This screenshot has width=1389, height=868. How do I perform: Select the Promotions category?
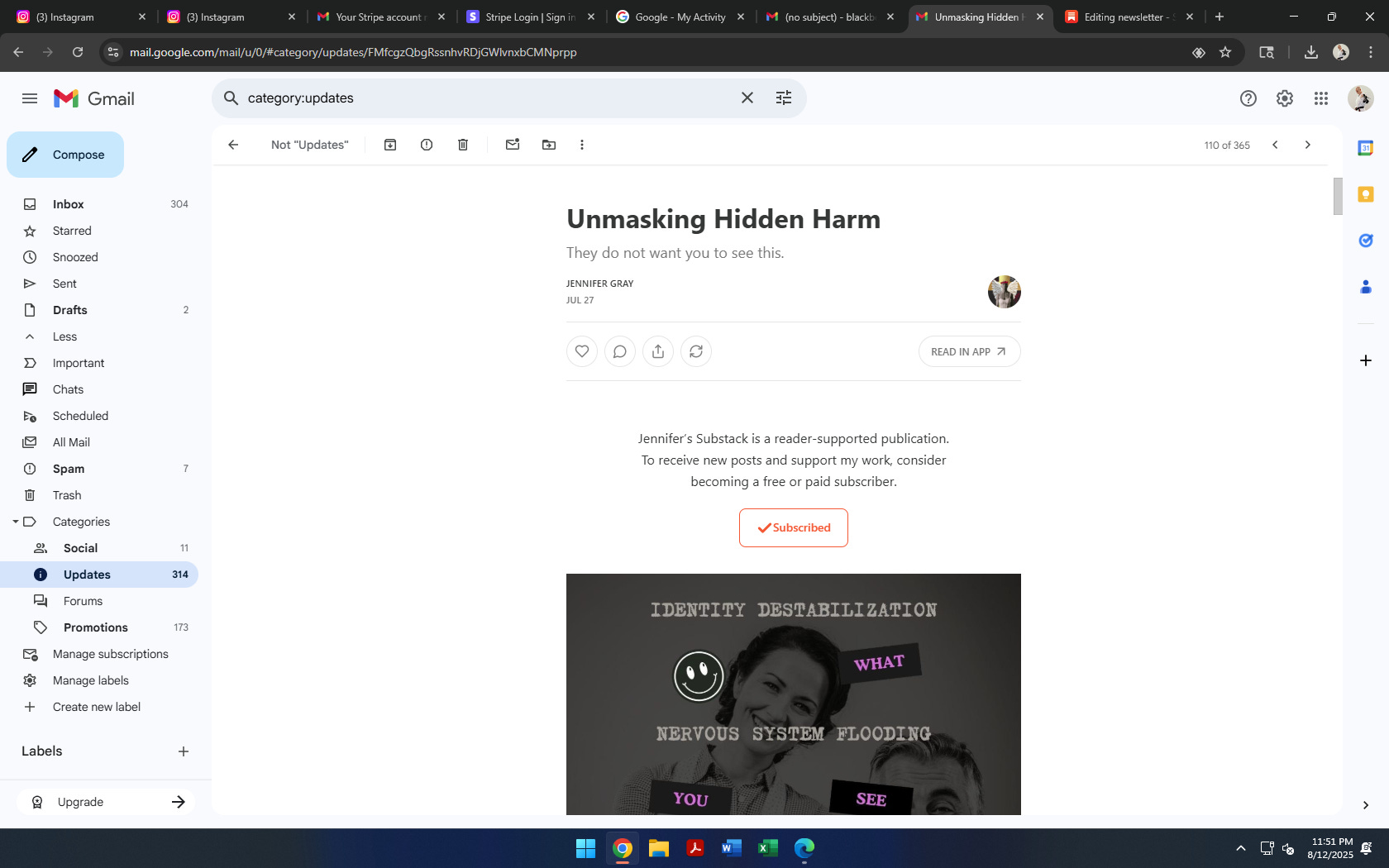point(99,627)
